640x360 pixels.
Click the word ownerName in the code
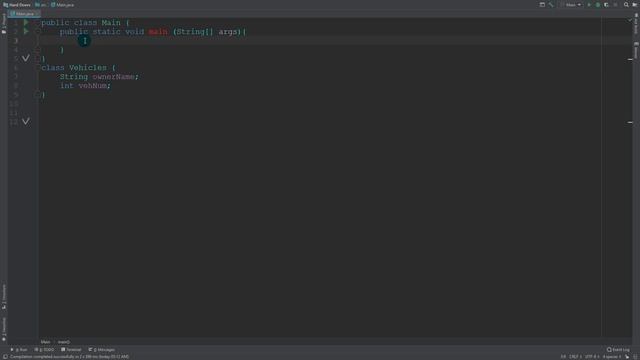(x=113, y=76)
